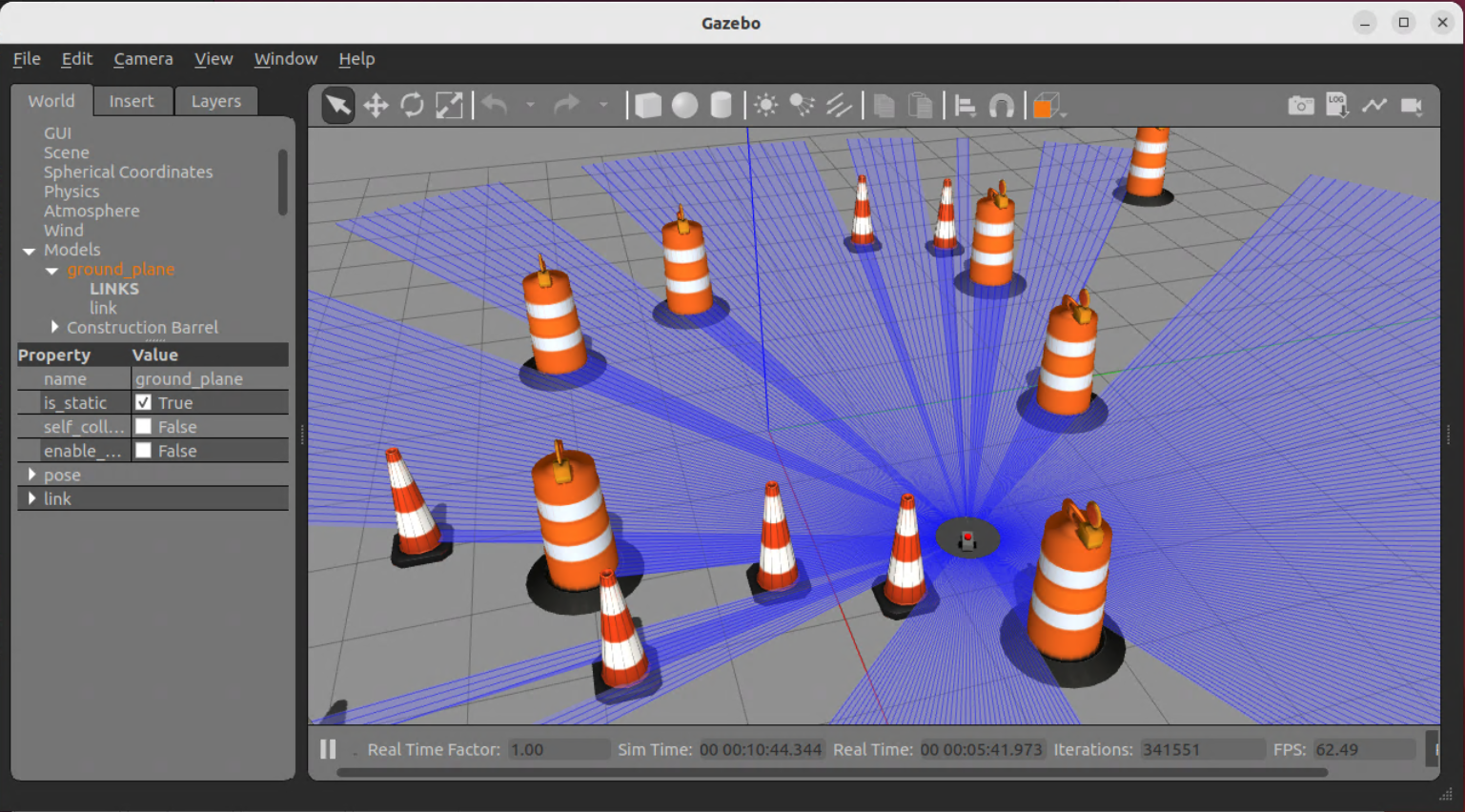Switch to the Insert tab

pos(132,101)
